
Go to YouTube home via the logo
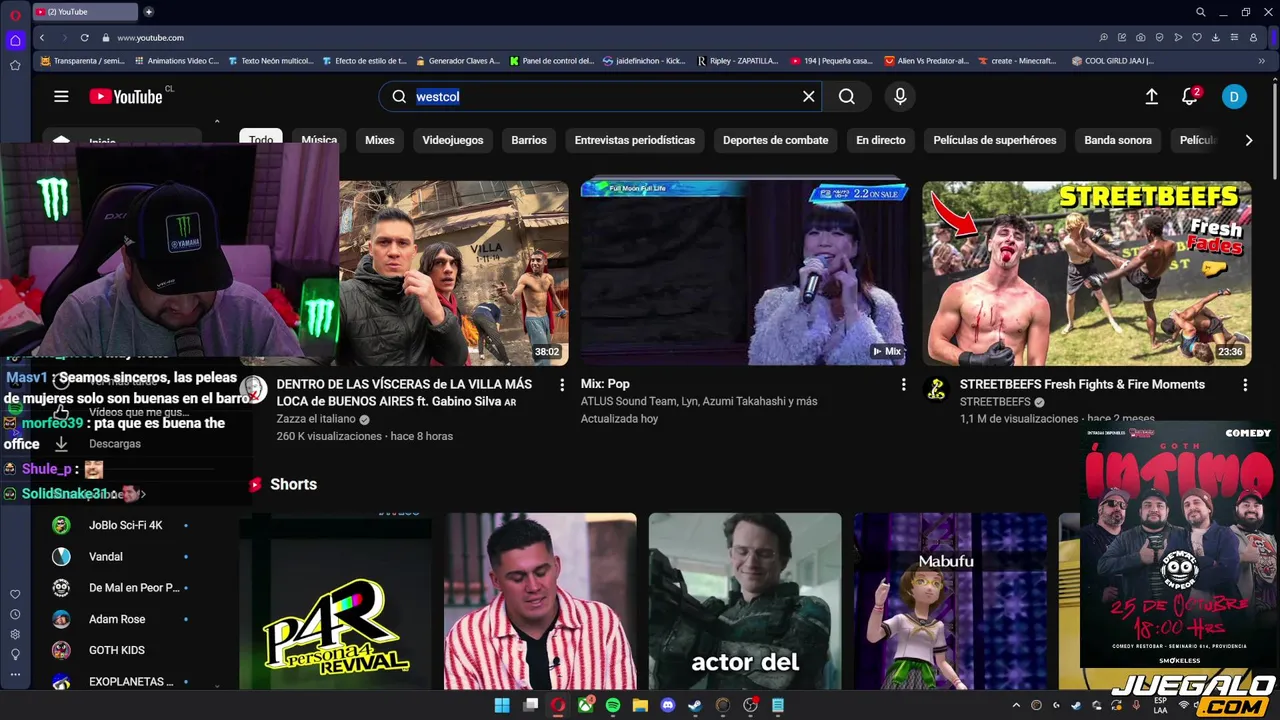tap(126, 97)
